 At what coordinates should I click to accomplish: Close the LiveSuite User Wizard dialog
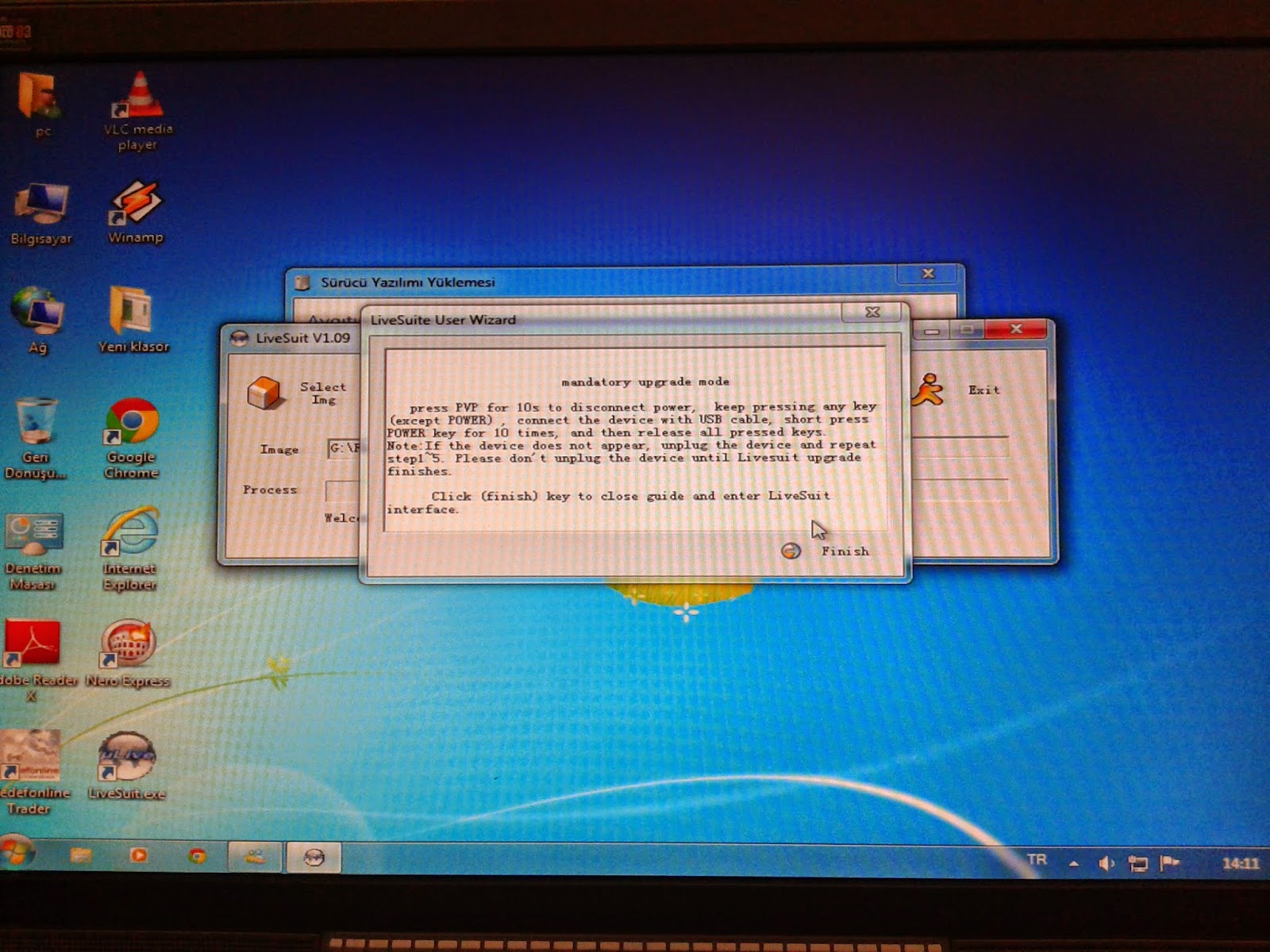click(x=872, y=312)
